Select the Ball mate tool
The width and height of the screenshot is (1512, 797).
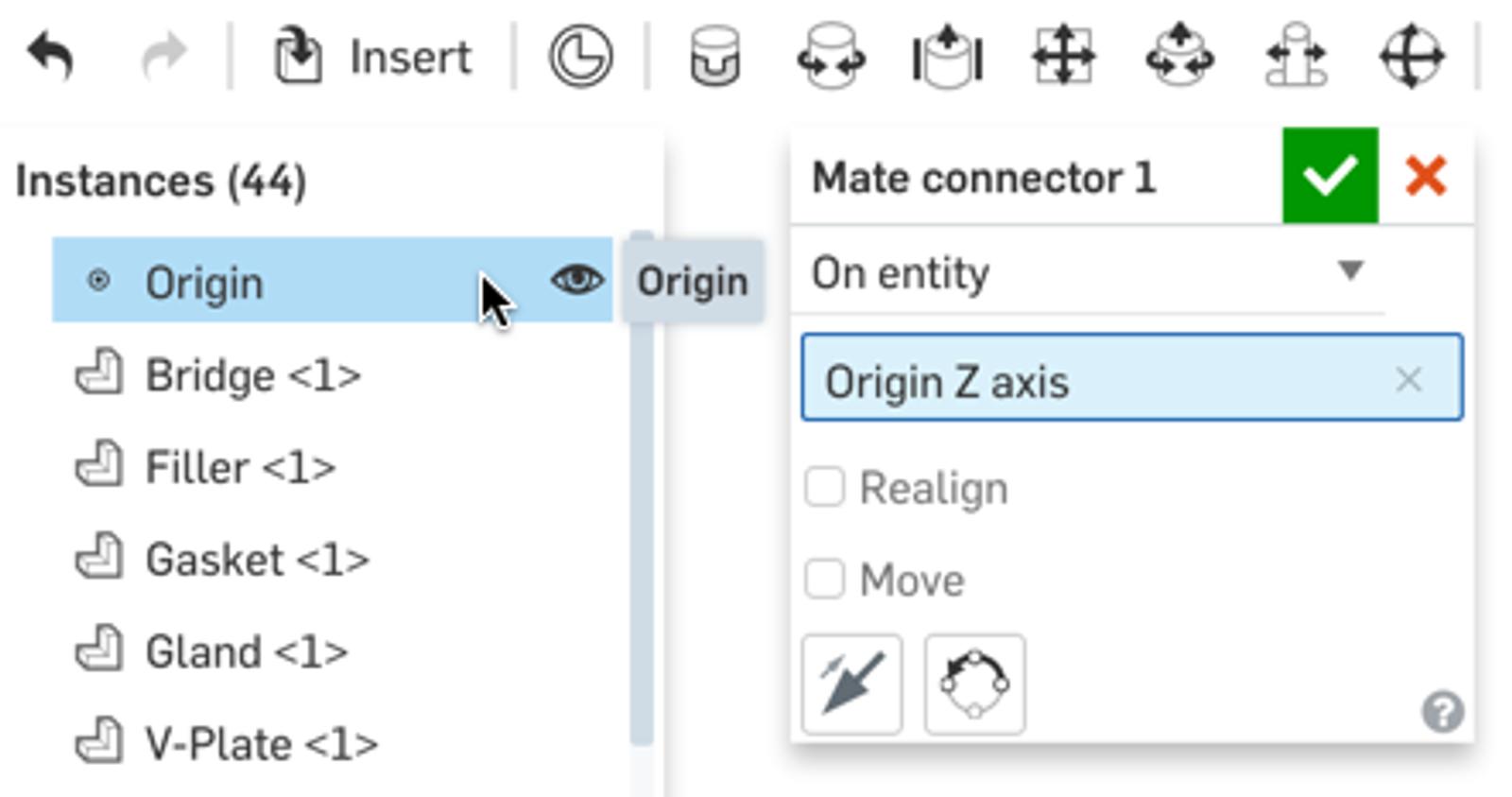tap(1412, 57)
